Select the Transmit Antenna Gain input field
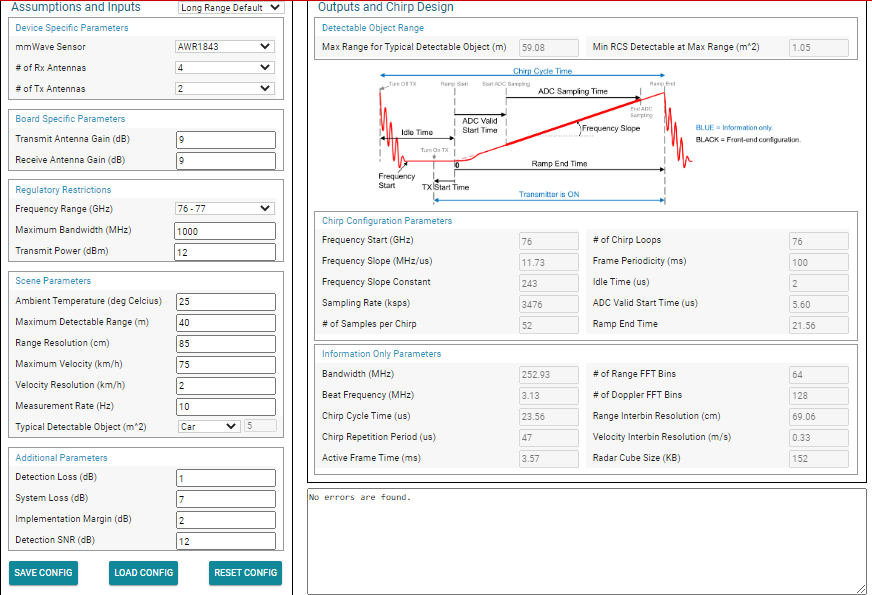 point(226,140)
